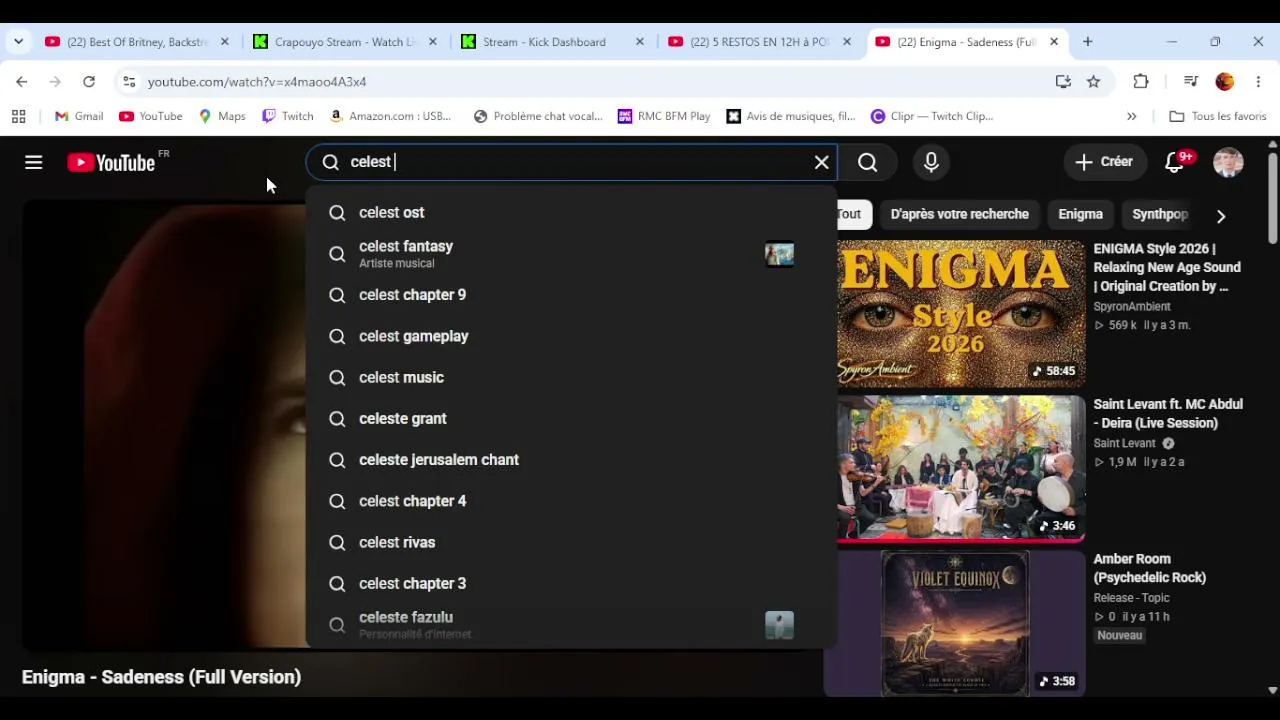The height and width of the screenshot is (720, 1280).
Task: Show more filter chips with right arrow
Action: click(x=1221, y=215)
